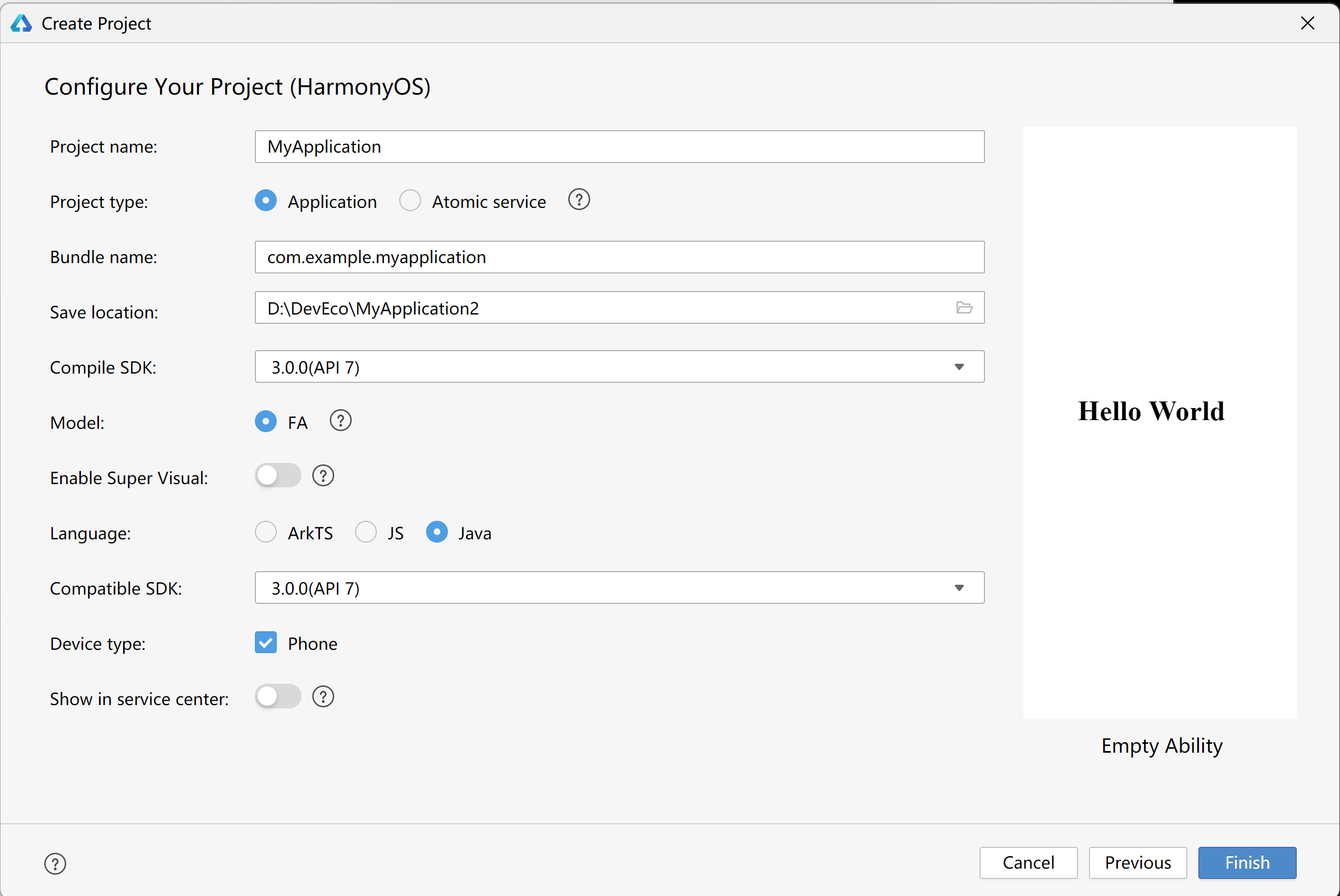Select JS language radio button
The height and width of the screenshot is (896, 1340).
click(x=365, y=533)
